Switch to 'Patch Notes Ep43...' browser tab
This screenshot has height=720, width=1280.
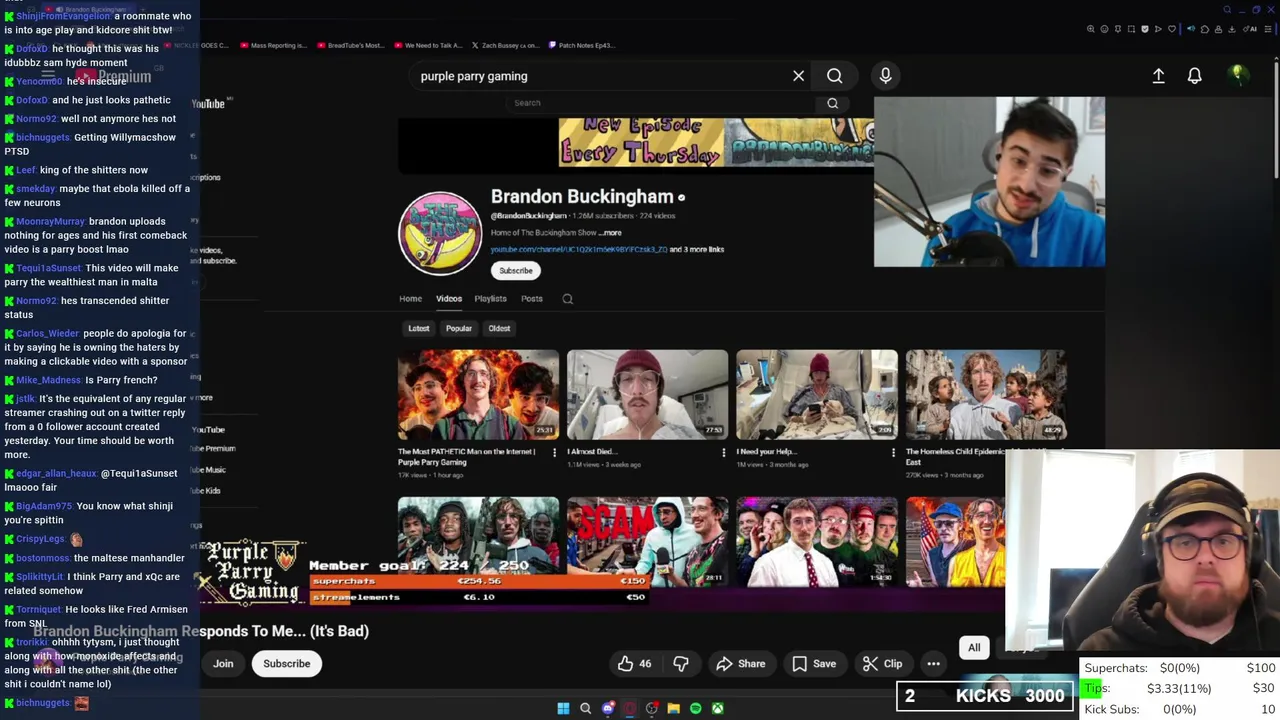click(x=581, y=45)
